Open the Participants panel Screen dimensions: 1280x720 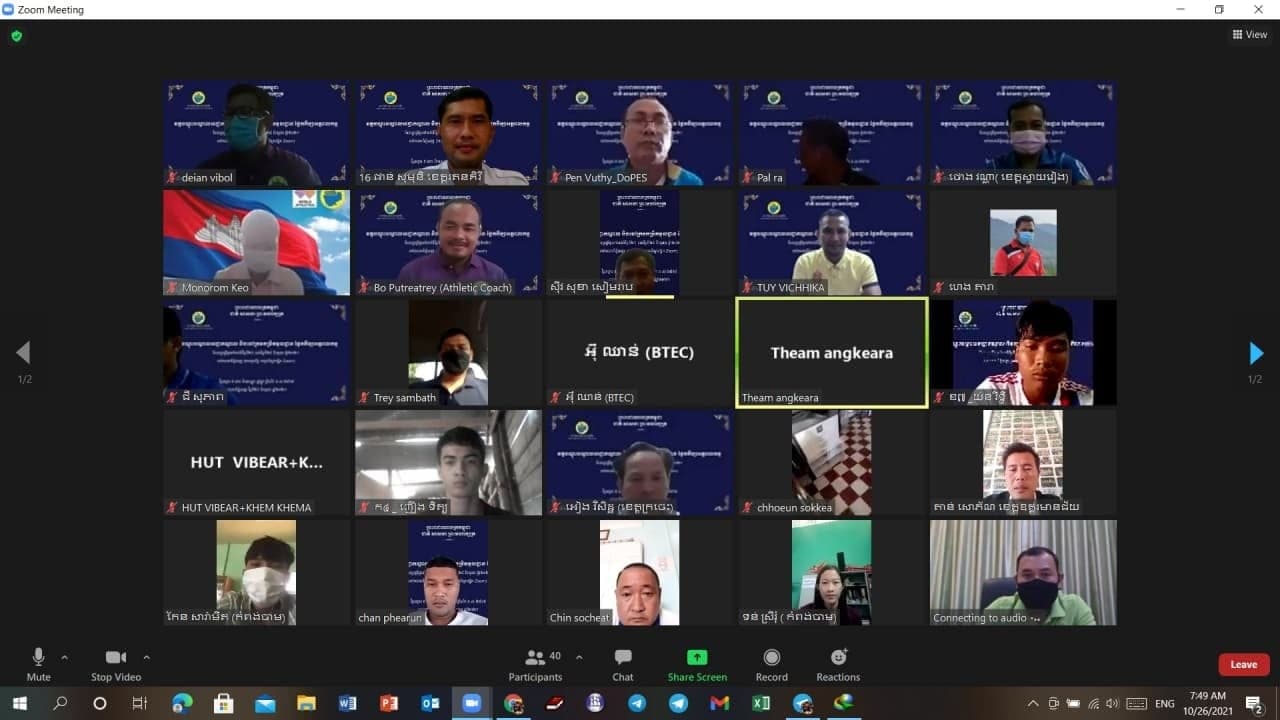[x=535, y=663]
